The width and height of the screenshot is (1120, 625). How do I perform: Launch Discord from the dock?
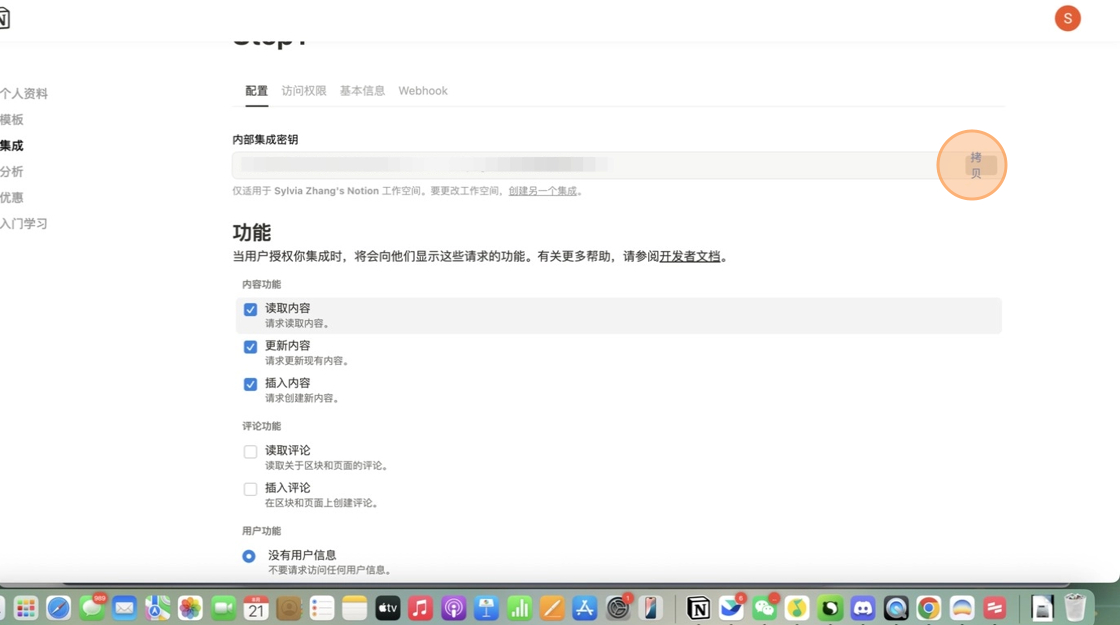[862, 609]
